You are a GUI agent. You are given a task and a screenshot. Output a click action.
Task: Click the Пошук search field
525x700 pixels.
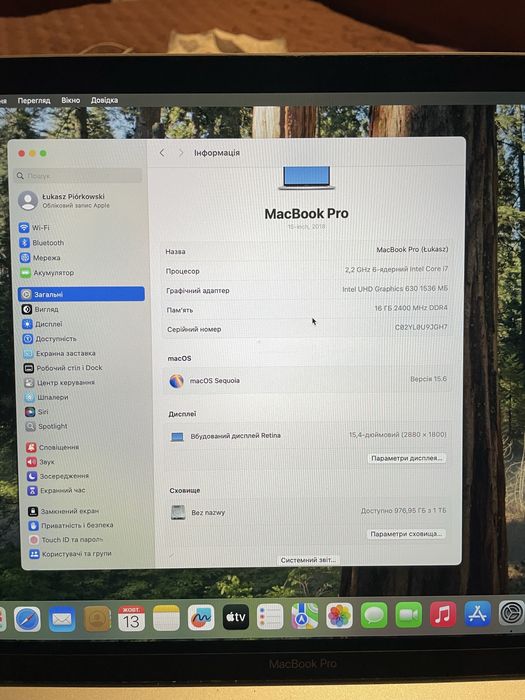click(78, 175)
